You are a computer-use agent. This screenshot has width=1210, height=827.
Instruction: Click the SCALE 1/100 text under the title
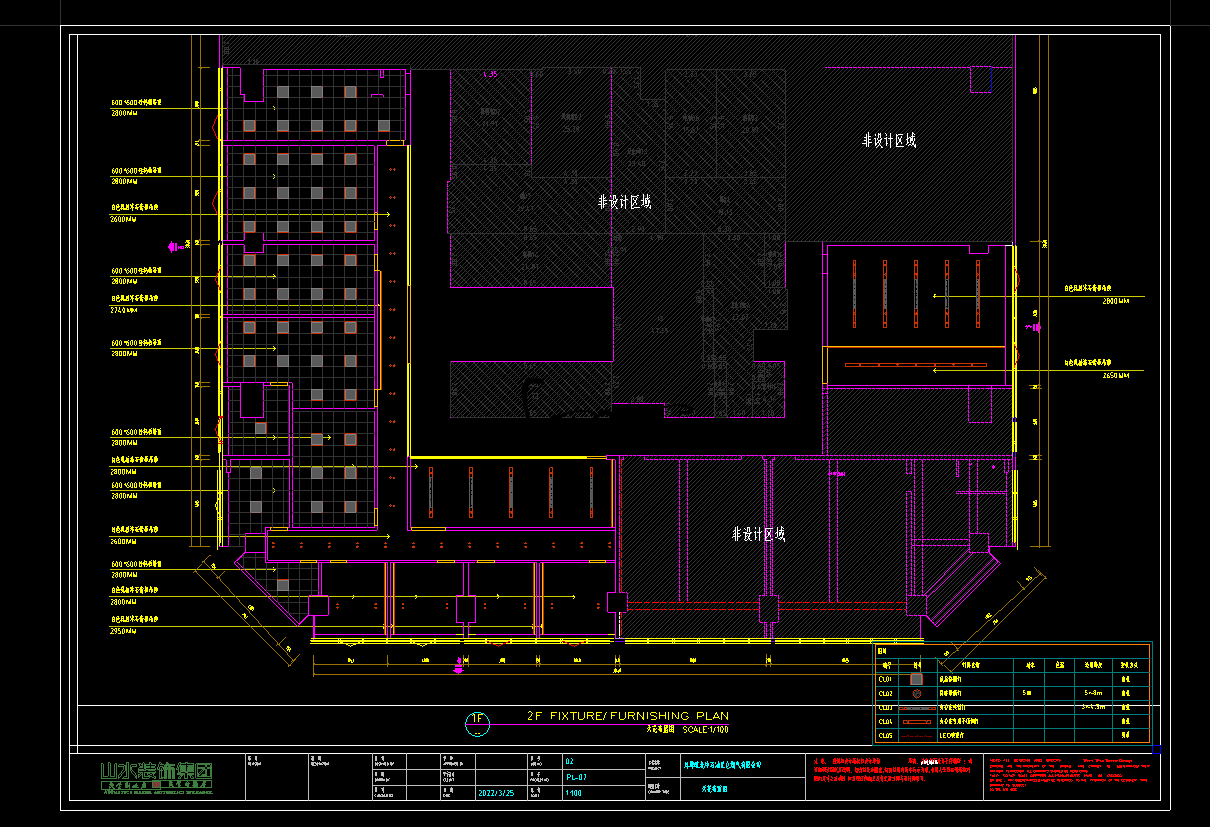tap(706, 730)
